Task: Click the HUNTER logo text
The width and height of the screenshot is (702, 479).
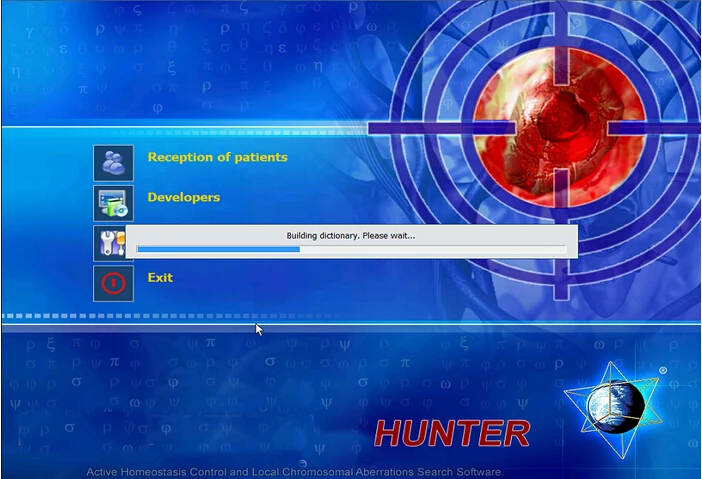Action: coord(452,433)
